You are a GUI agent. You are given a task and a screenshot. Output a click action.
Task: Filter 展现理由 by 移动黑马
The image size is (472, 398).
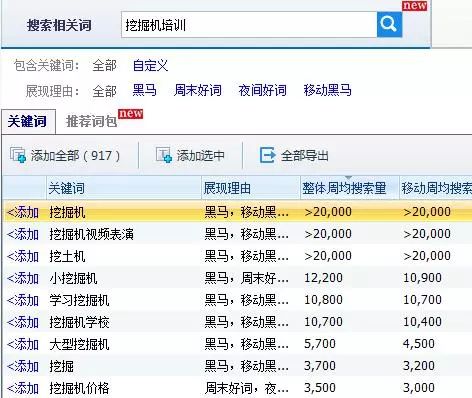click(x=327, y=90)
